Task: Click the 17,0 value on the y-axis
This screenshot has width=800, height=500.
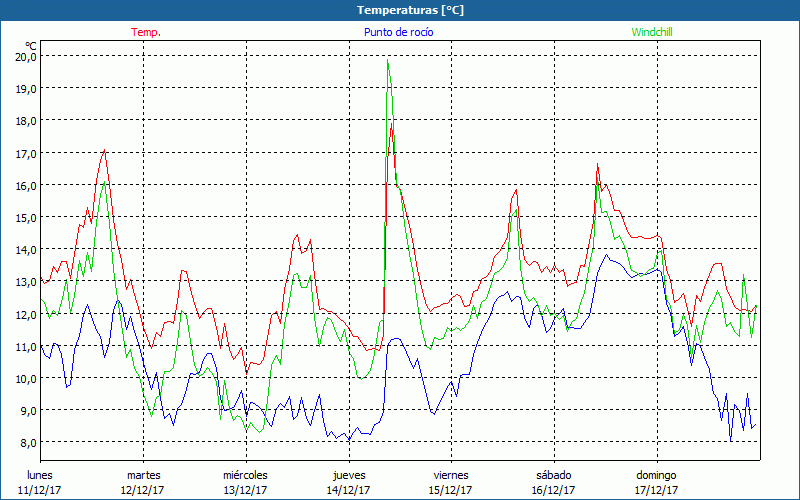Action: pos(26,153)
